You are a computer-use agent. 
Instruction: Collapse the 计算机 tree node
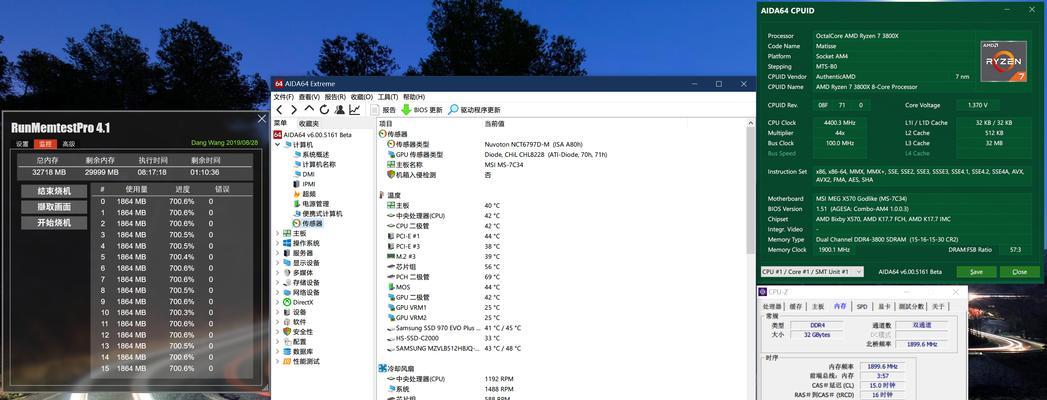click(278, 144)
